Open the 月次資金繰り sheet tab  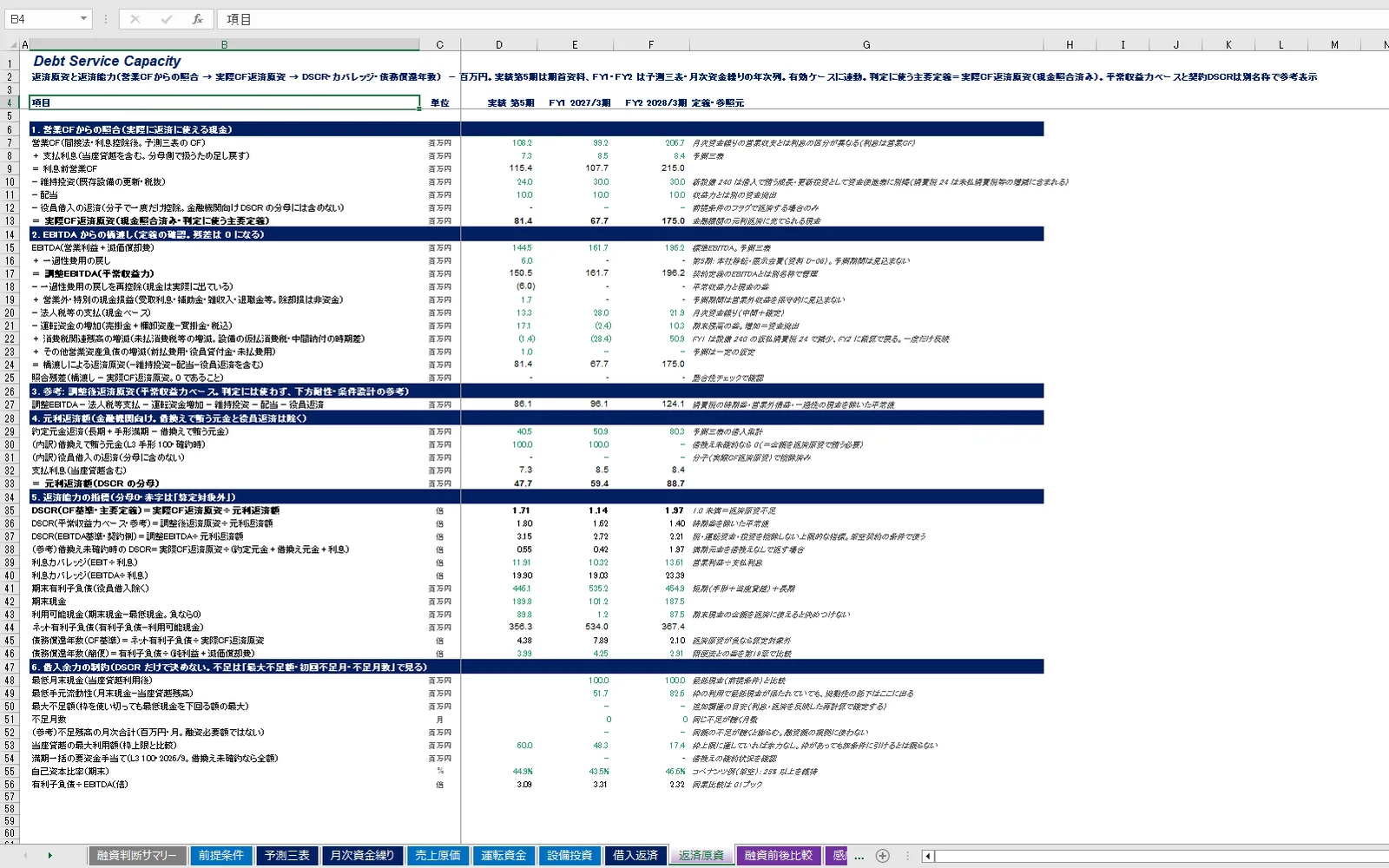(x=362, y=856)
